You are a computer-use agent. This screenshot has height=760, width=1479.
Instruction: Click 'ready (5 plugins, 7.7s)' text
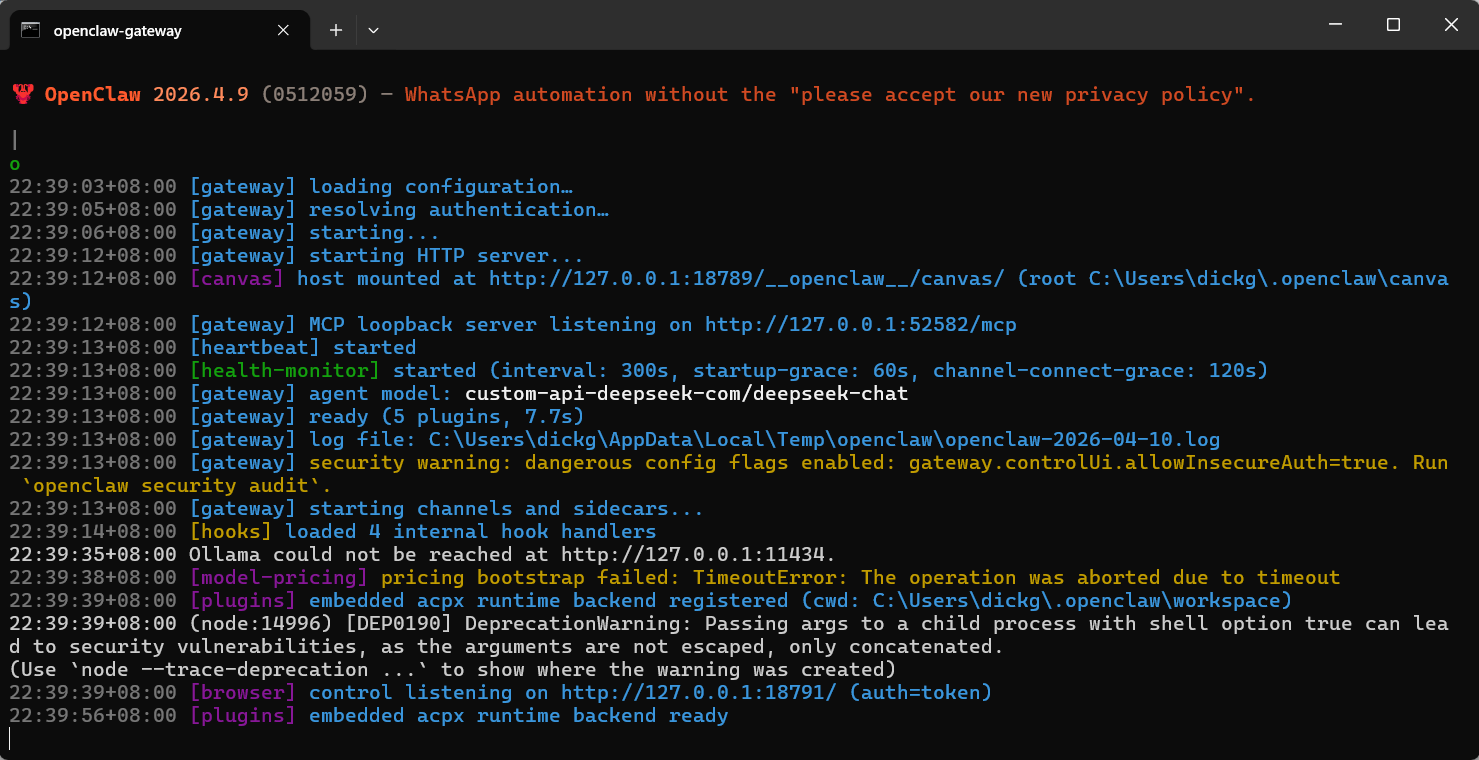tap(446, 417)
